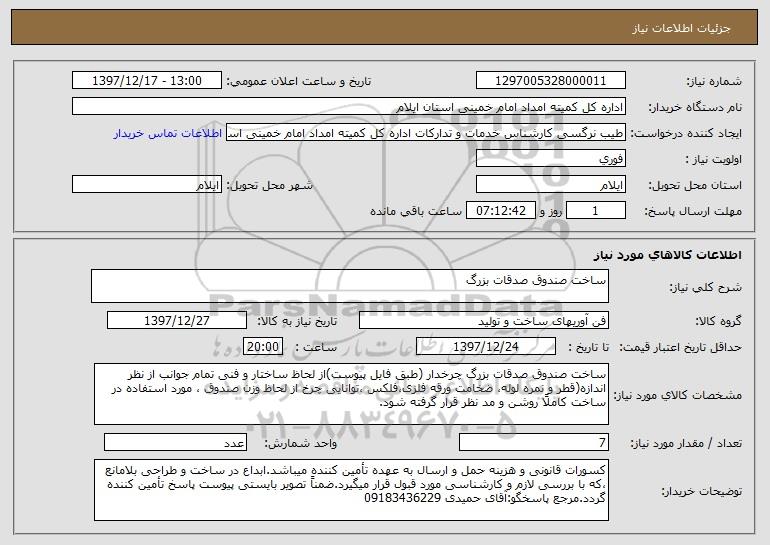Viewport: 770px width, 545px height.
Task: Click the label ایجاد کننده درخواست
Action: point(686,134)
